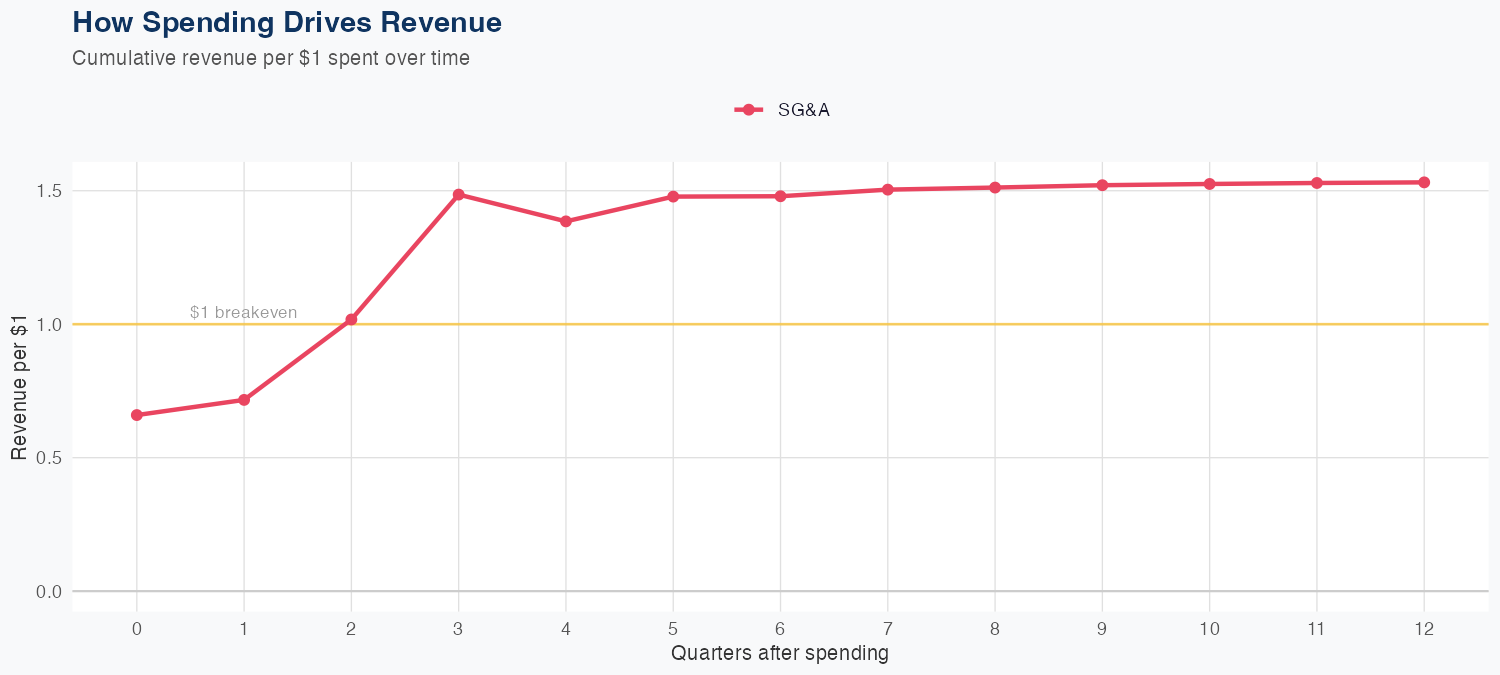Screen dimensions: 1500x675
Task: Click the 'How Spending Drives Revenue' title
Action: [x=287, y=22]
